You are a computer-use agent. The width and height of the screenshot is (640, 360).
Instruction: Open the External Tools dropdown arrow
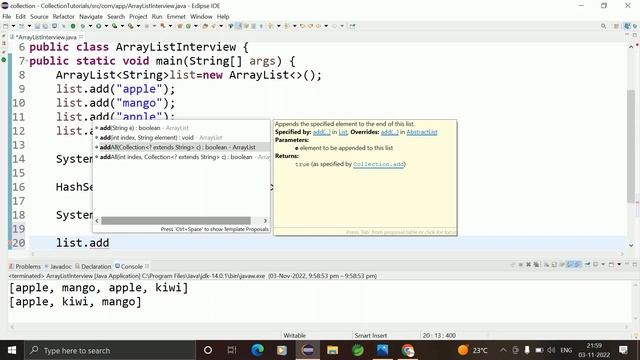click(x=138, y=26)
